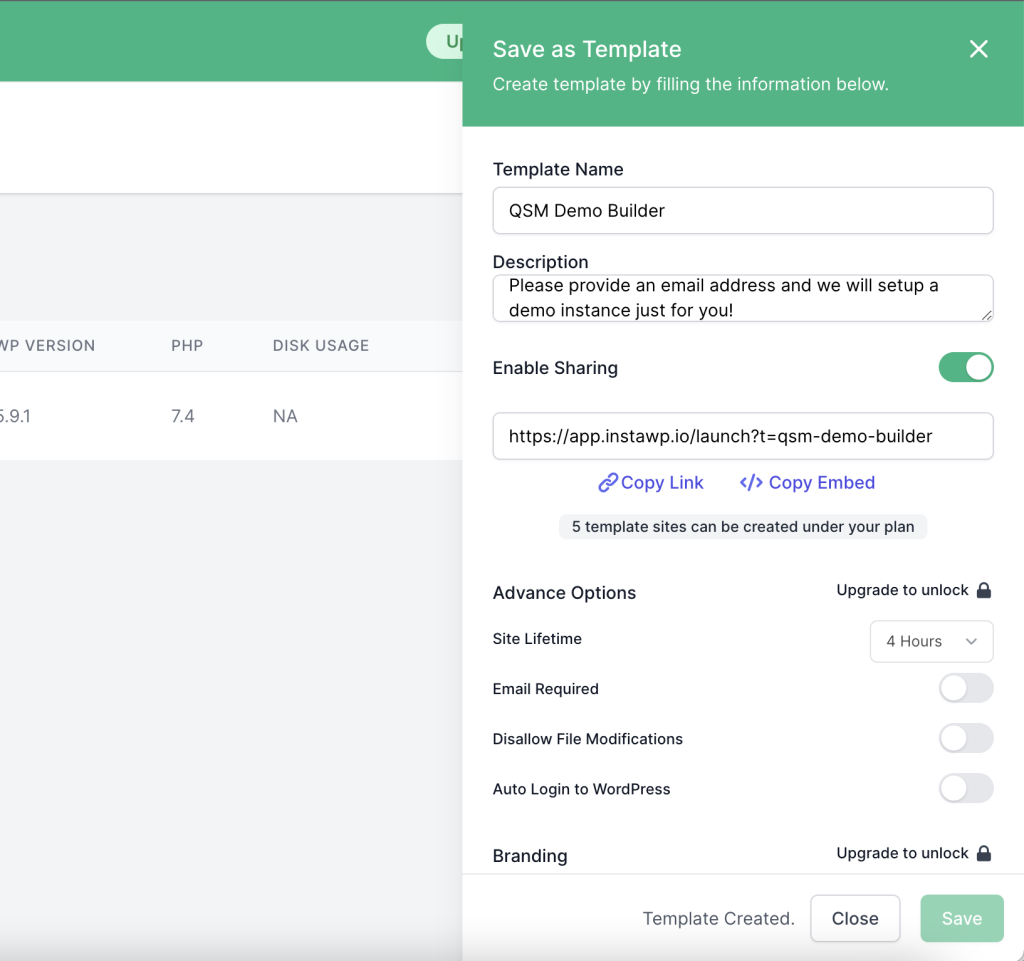Click the lock icon beside Branding
1024x961 pixels.
click(x=984, y=853)
